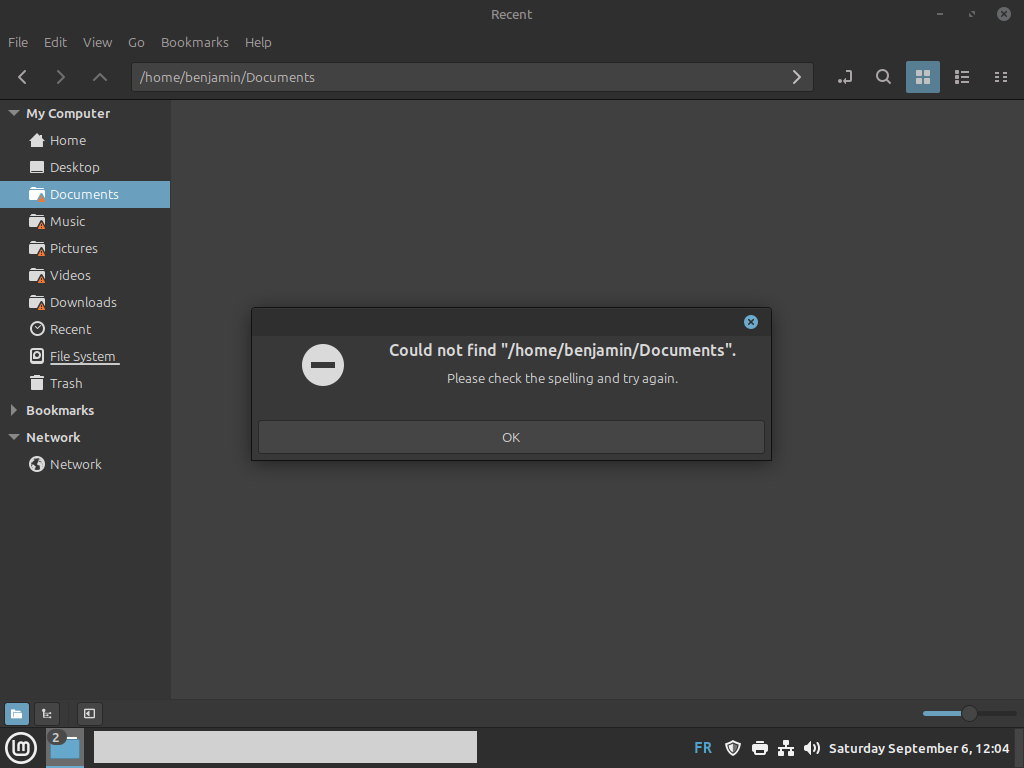Screen dimensions: 1024x768
Task: Hide the sidebar panel
Action: pos(89,713)
